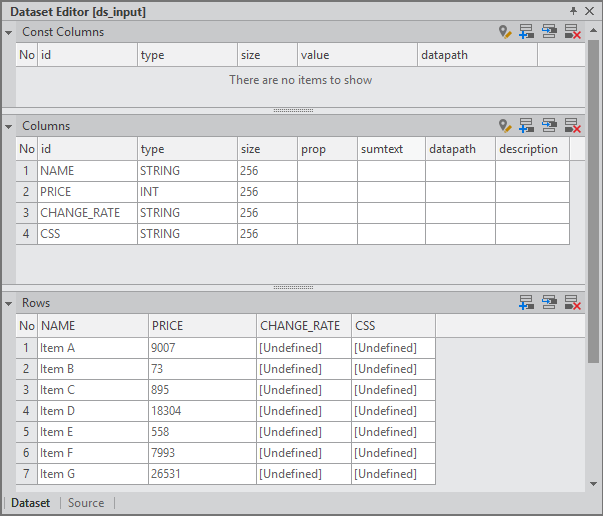Image resolution: width=603 pixels, height=516 pixels.
Task: Delete the selected column in Columns section
Action: (x=572, y=126)
